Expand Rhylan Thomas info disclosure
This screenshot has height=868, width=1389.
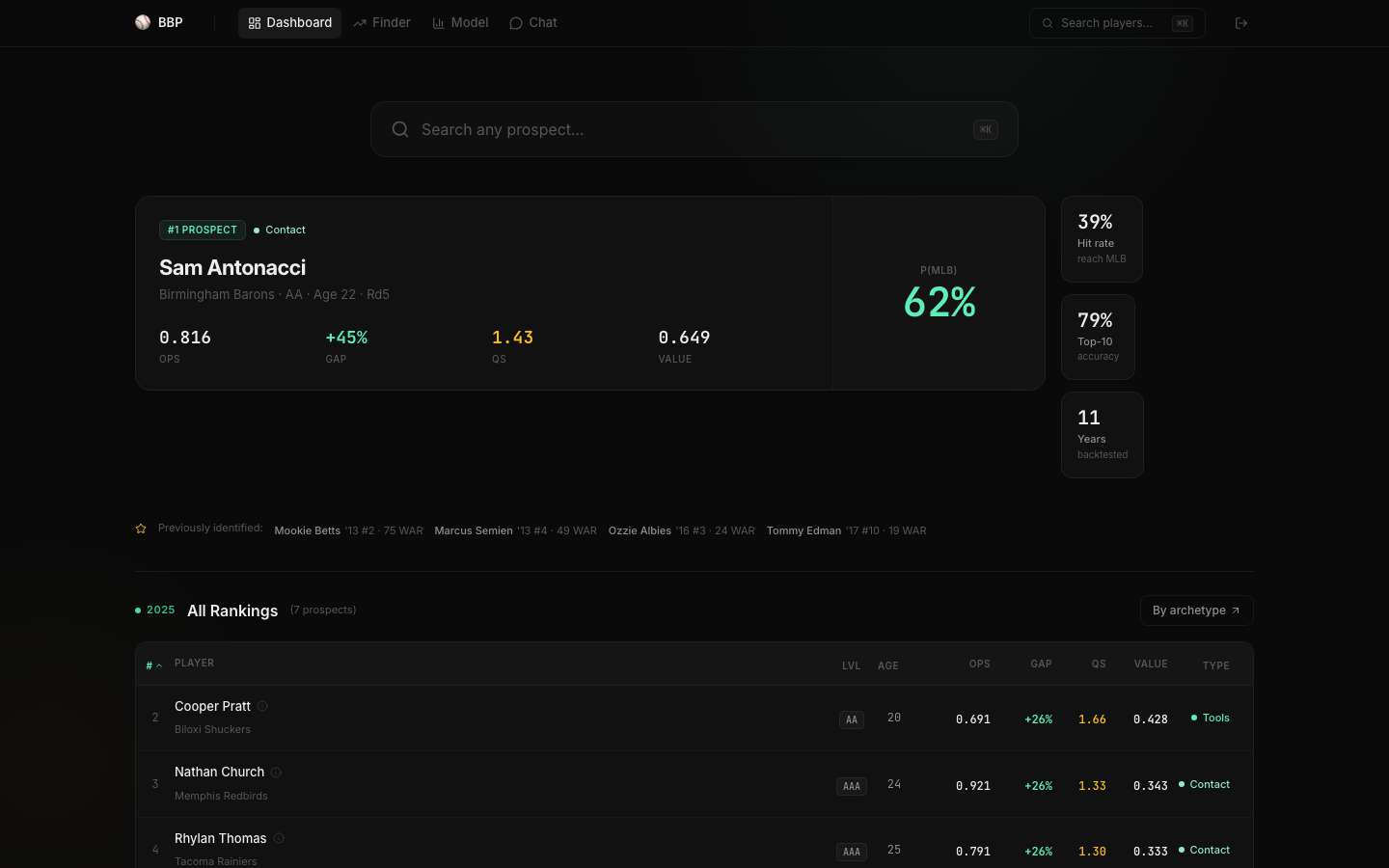(279, 837)
